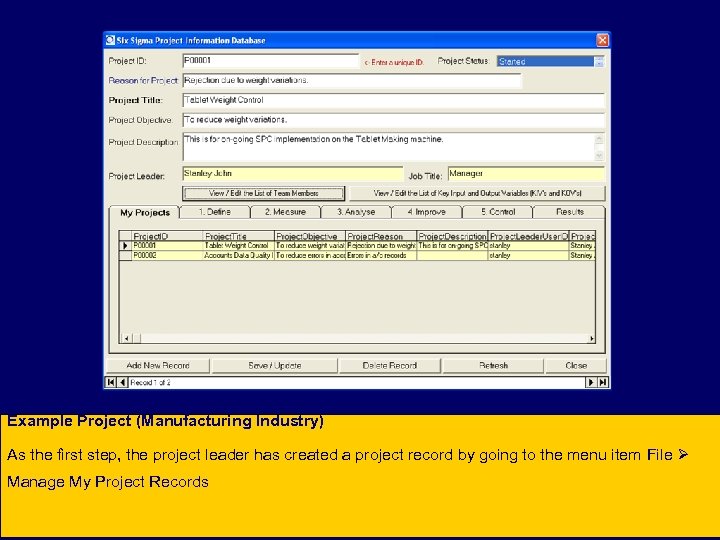The image size is (720, 540).
Task: Open View / Edit Key Input and Output Variables
Action: point(478,193)
